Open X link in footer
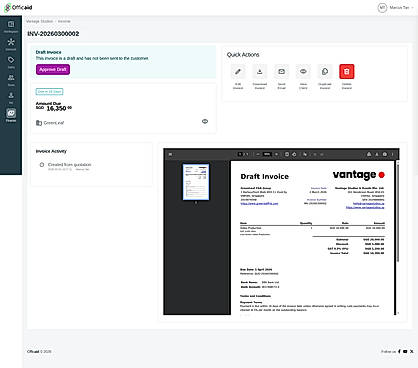This screenshot has height=368, width=418. (412, 351)
